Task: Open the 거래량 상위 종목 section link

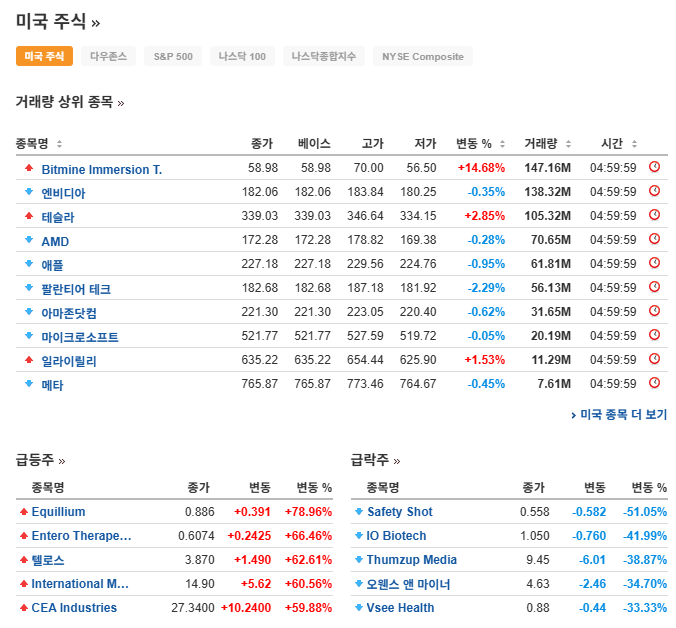Action: click(70, 102)
